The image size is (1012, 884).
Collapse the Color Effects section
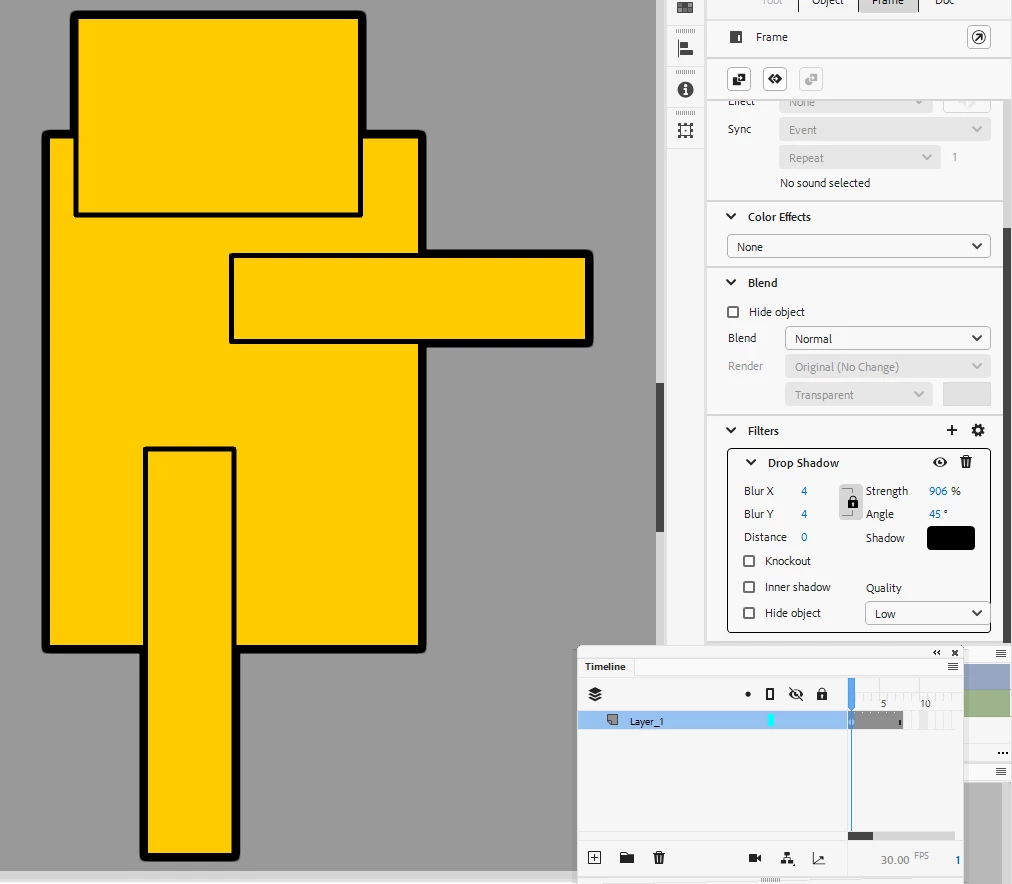click(731, 217)
